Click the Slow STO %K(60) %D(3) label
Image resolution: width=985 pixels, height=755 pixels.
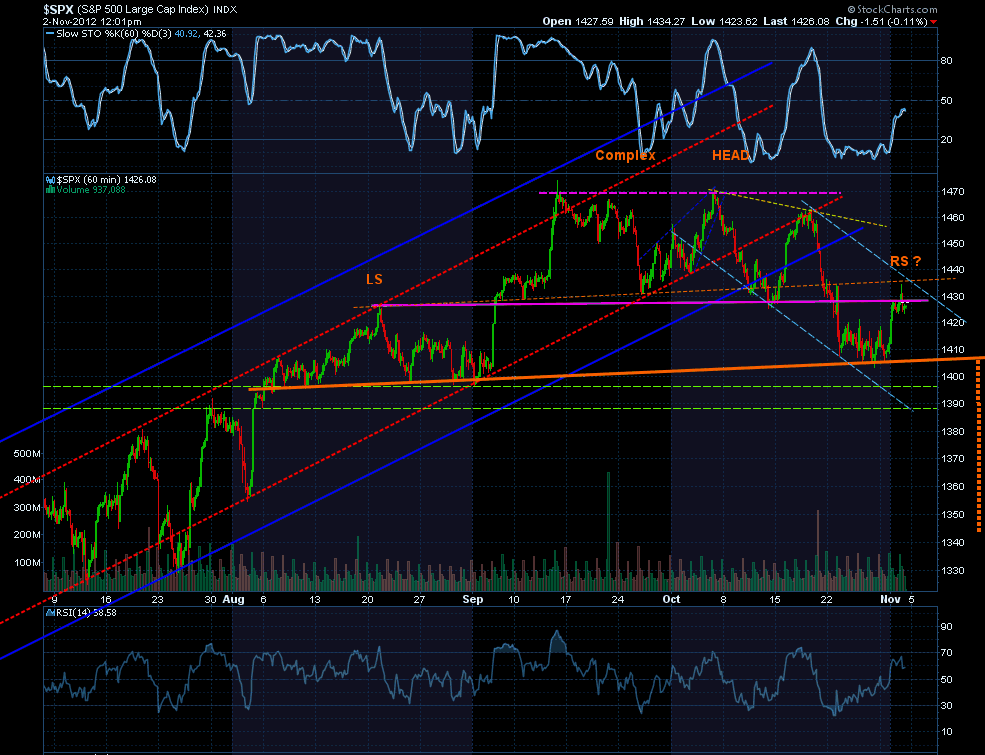(x=114, y=34)
